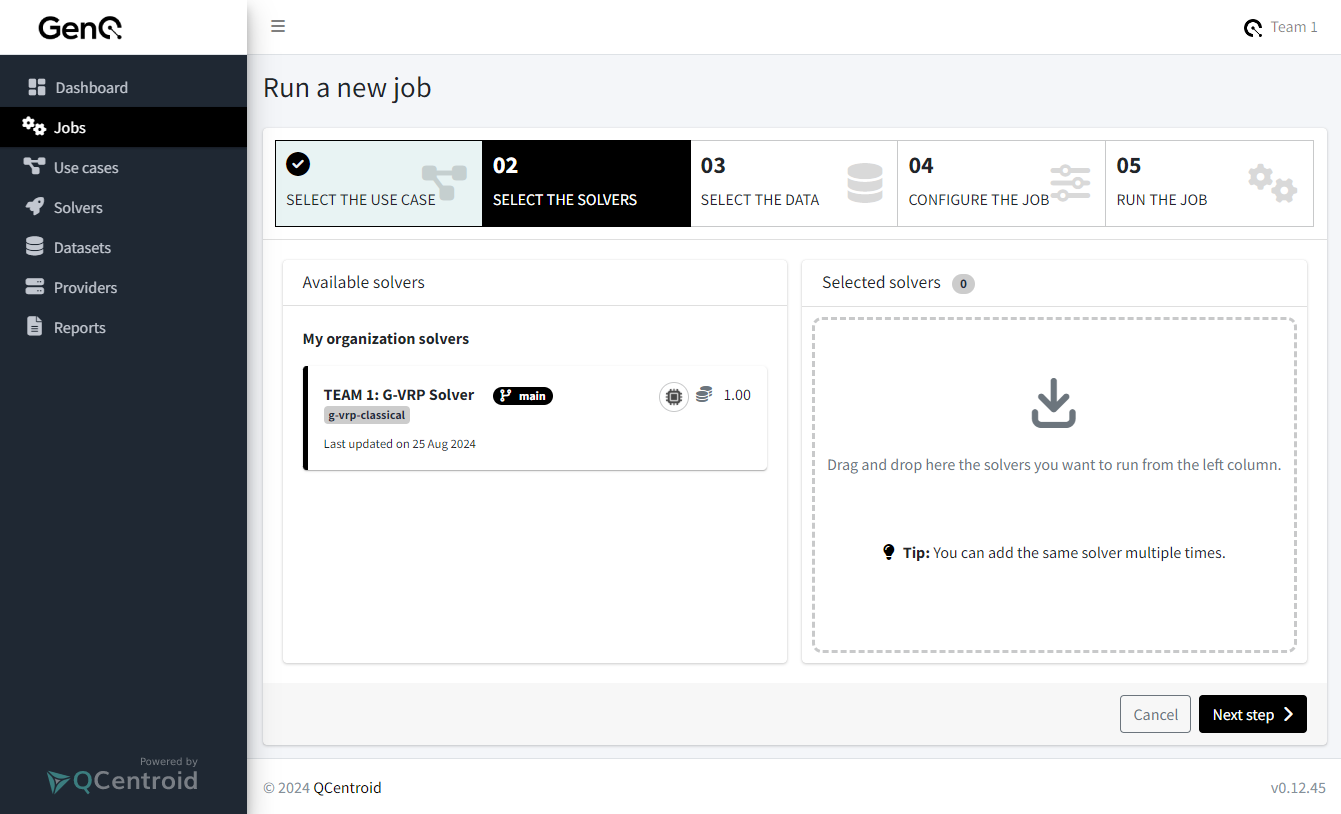Click the Providers server icon
Viewport: 1341px width, 814px height.
tap(35, 287)
